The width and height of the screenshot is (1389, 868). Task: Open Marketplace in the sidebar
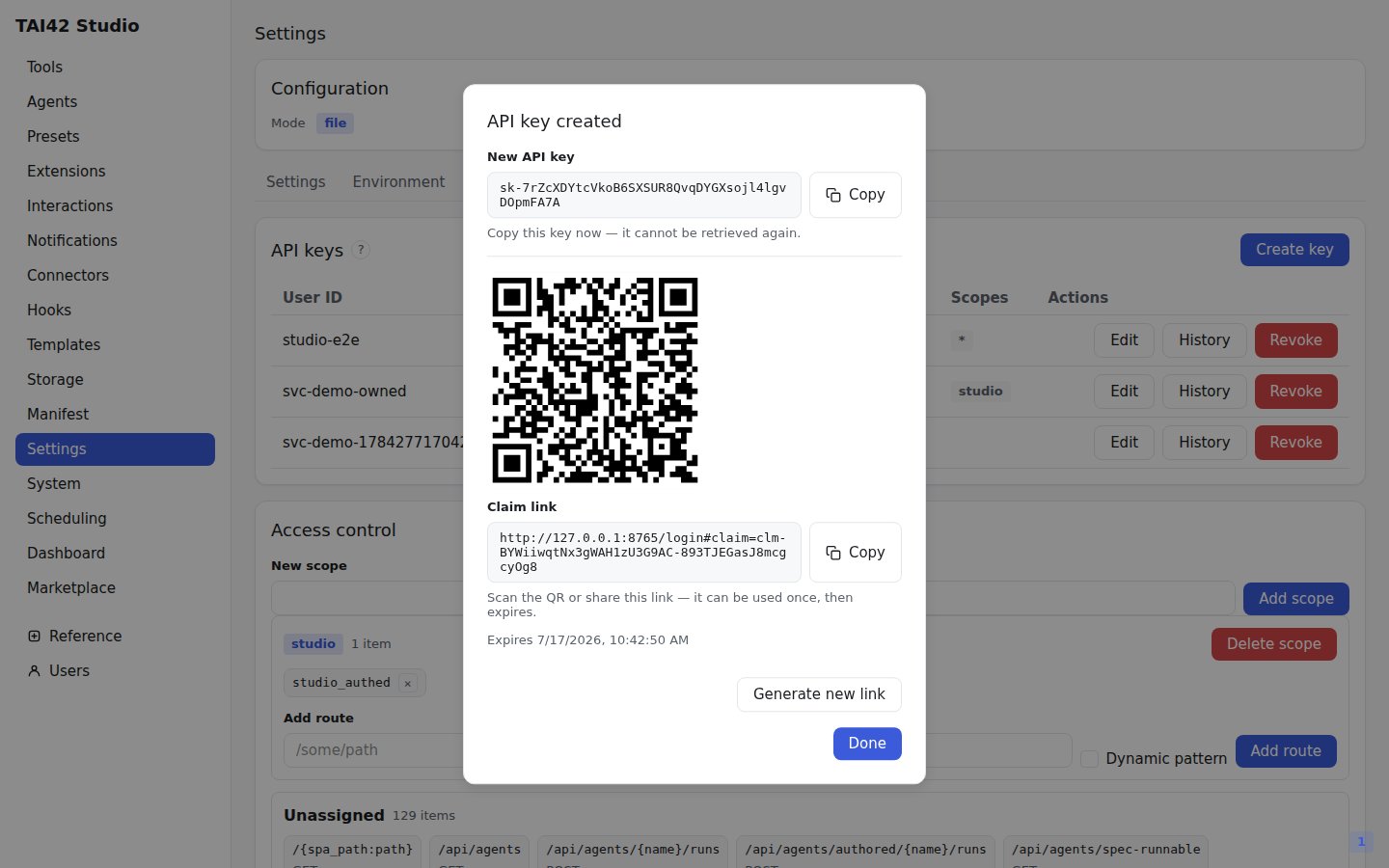tap(115, 588)
